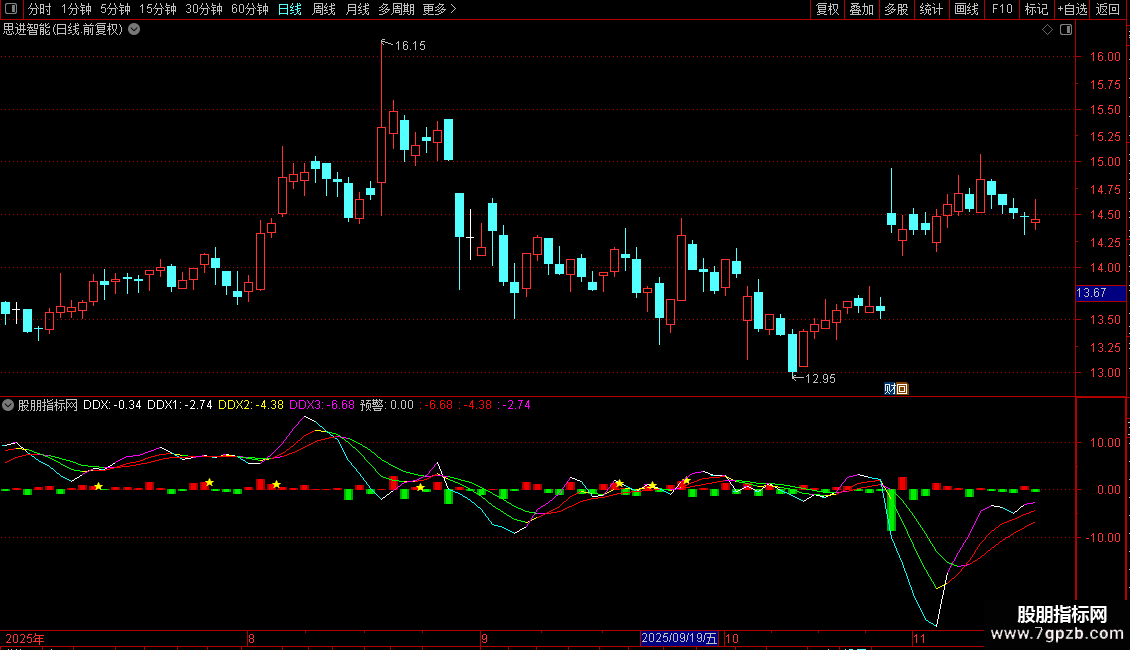Screen dimensions: 1130x650
Task: Open the 统计 statistics tool
Action: [x=931, y=9]
